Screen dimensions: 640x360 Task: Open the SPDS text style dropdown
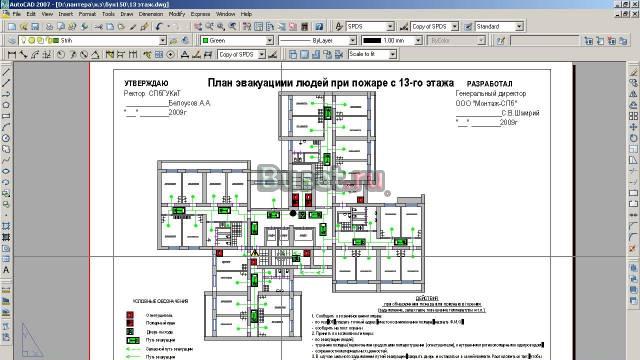(x=390, y=27)
